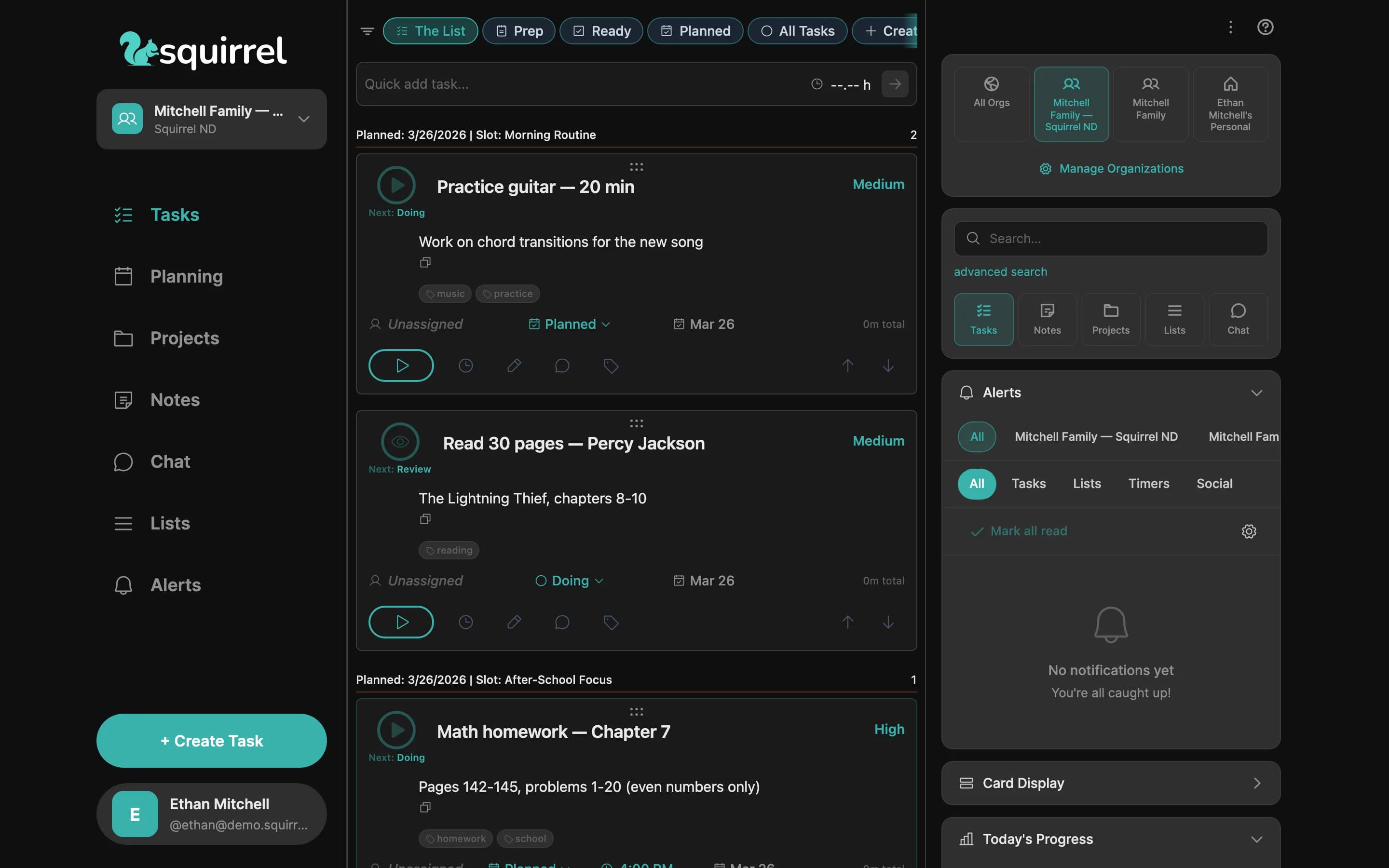Switch to Planned tab
Viewport: 1389px width, 868px height.
695,31
